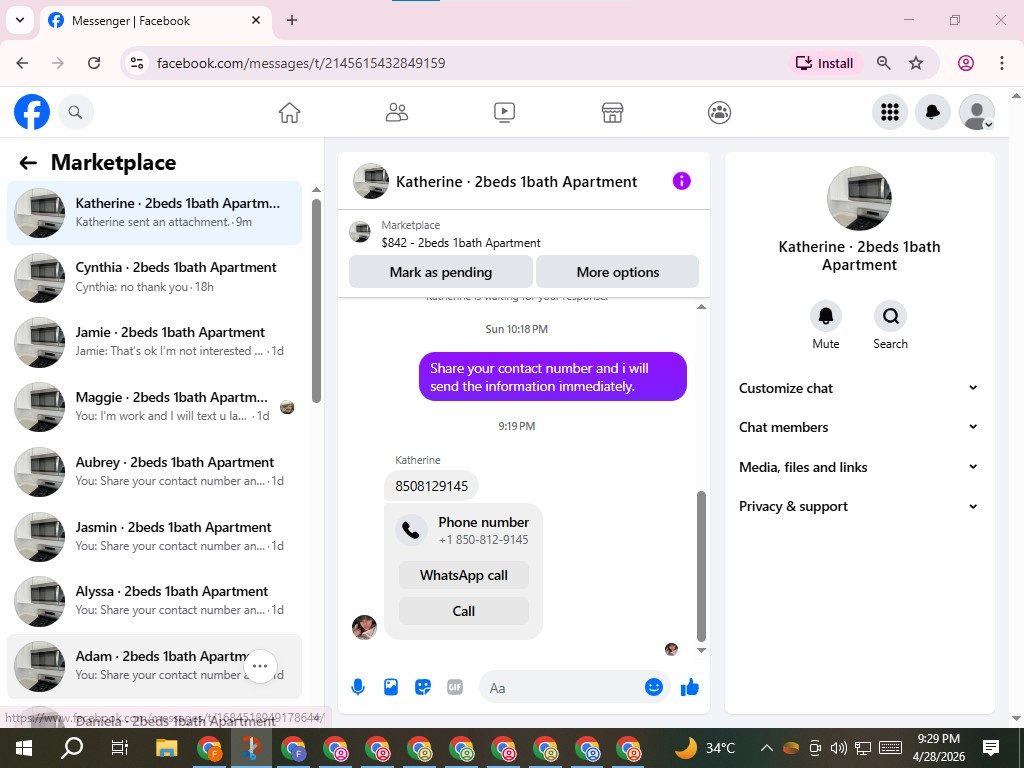This screenshot has height=768, width=1024.
Task: Open the Windows notification center
Action: tap(991, 748)
